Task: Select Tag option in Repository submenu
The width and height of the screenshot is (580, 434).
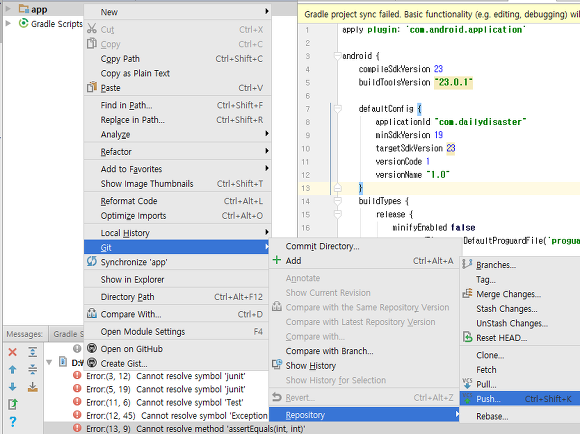Action: 520,279
